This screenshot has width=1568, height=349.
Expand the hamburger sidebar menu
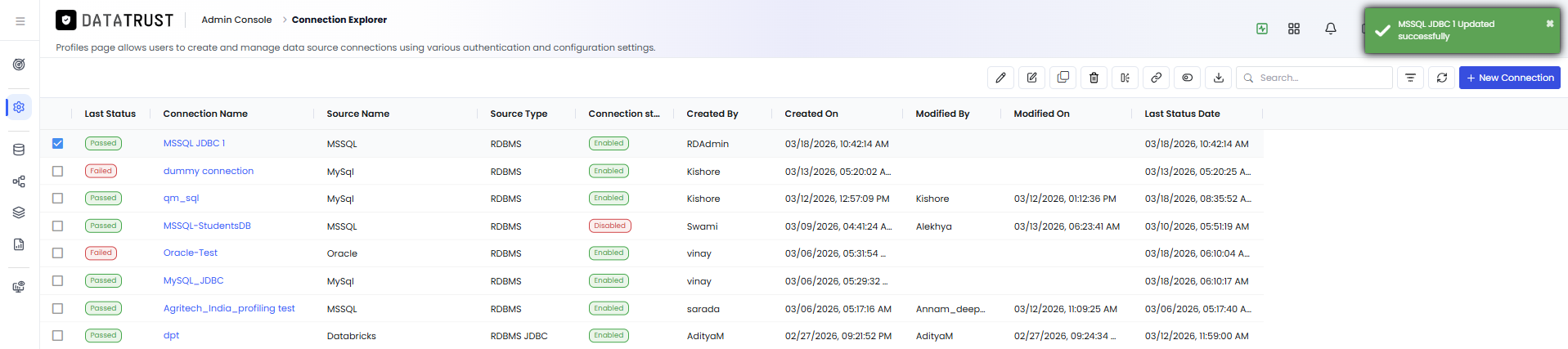20,21
